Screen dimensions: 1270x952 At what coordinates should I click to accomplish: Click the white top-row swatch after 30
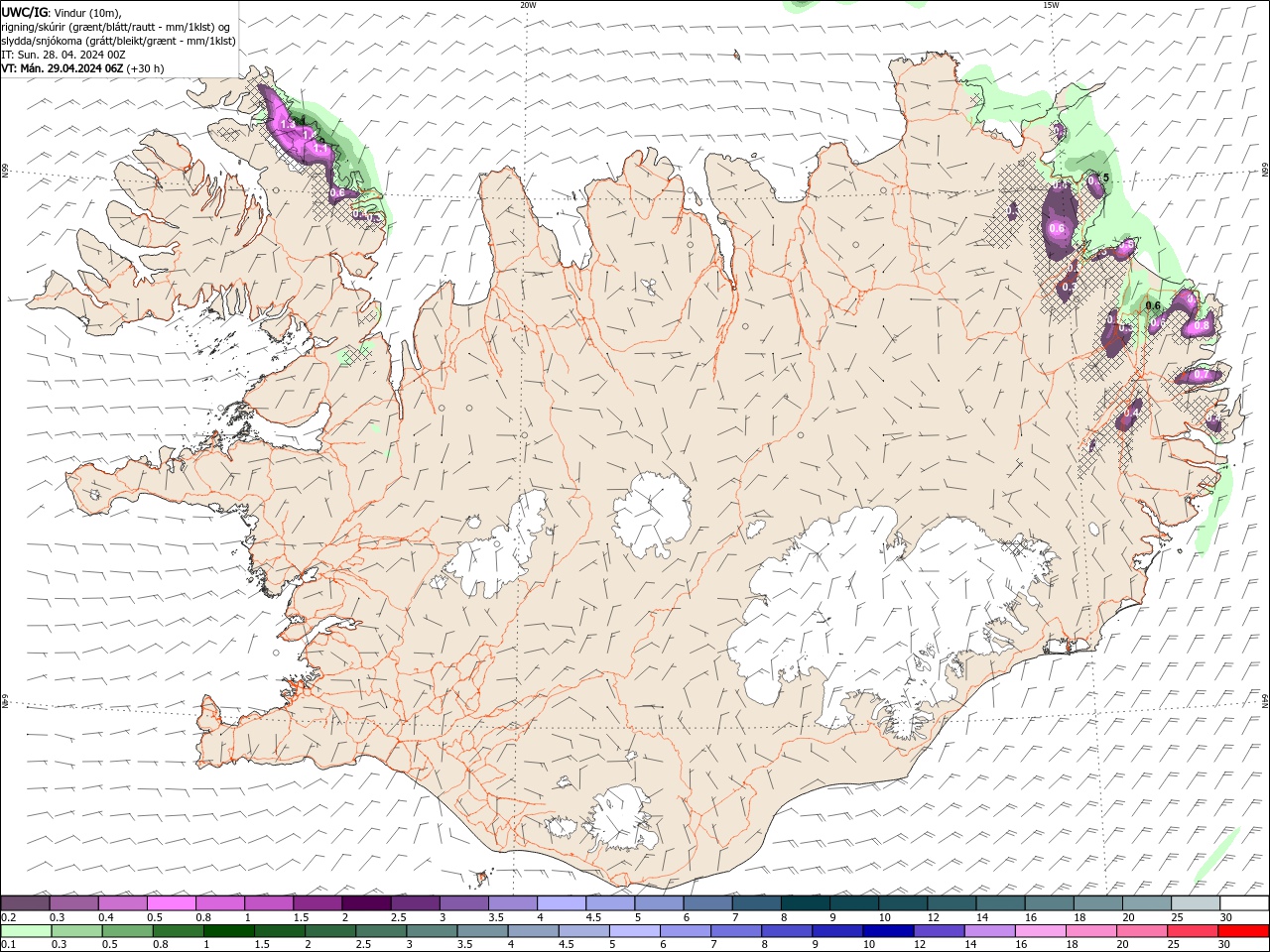[1244, 903]
